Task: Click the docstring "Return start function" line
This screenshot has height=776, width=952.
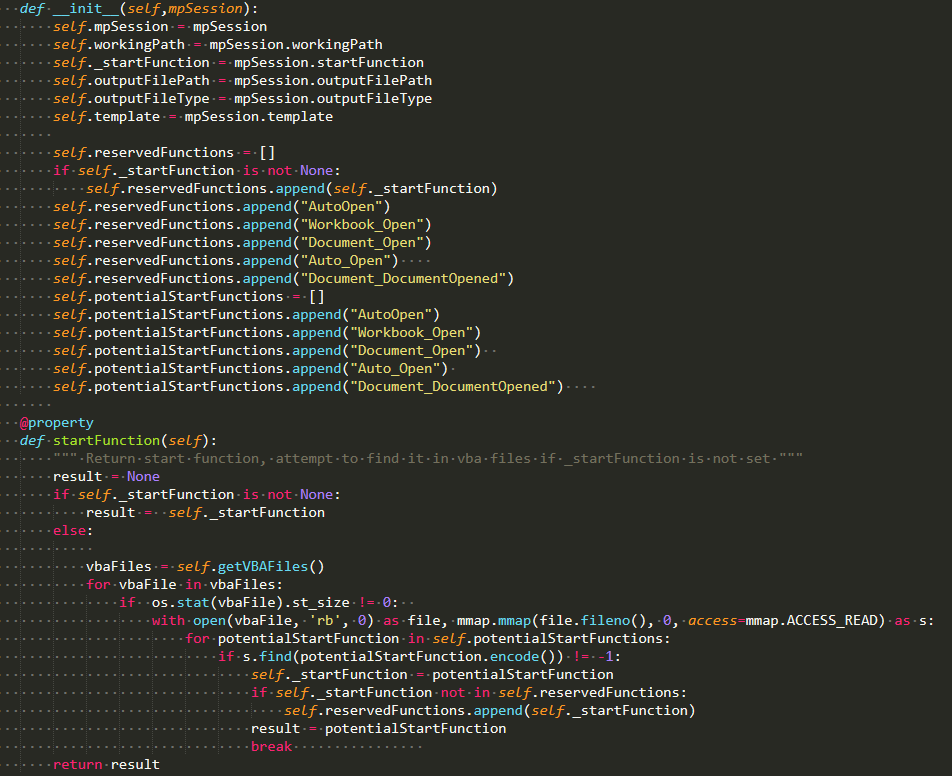Action: click(x=427, y=458)
